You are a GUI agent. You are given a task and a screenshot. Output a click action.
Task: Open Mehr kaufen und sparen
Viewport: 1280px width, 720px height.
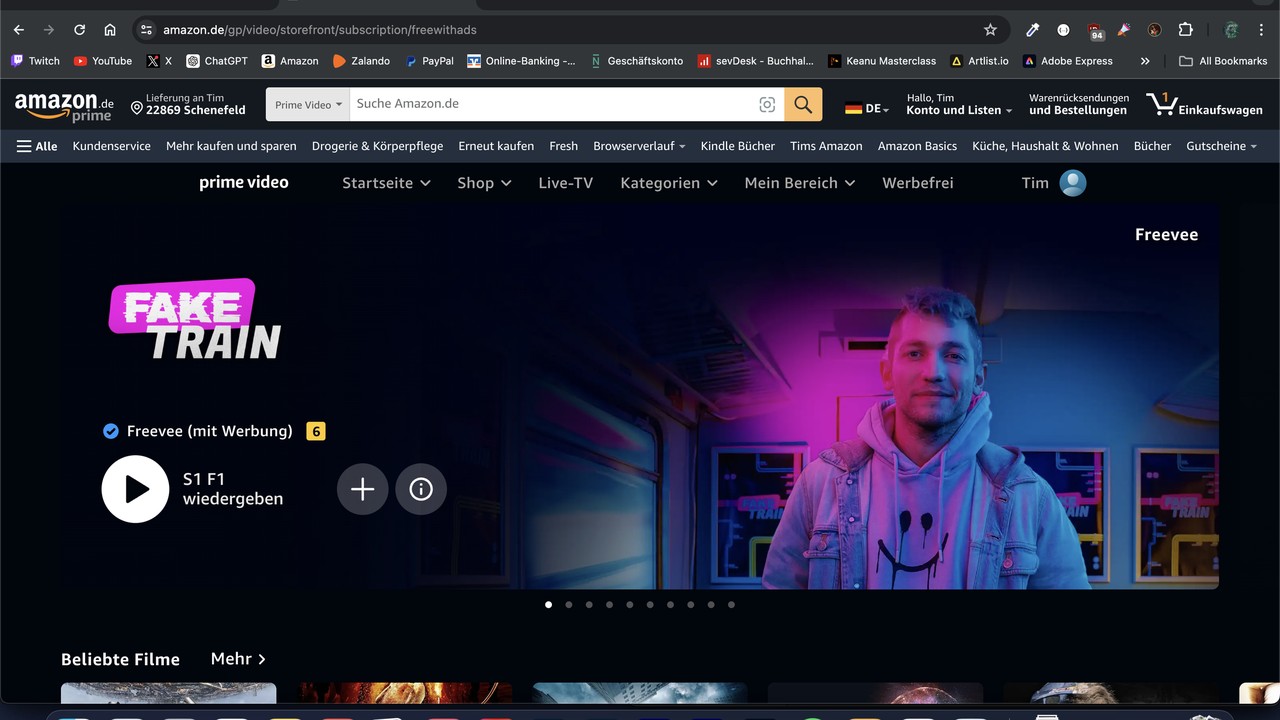point(231,146)
